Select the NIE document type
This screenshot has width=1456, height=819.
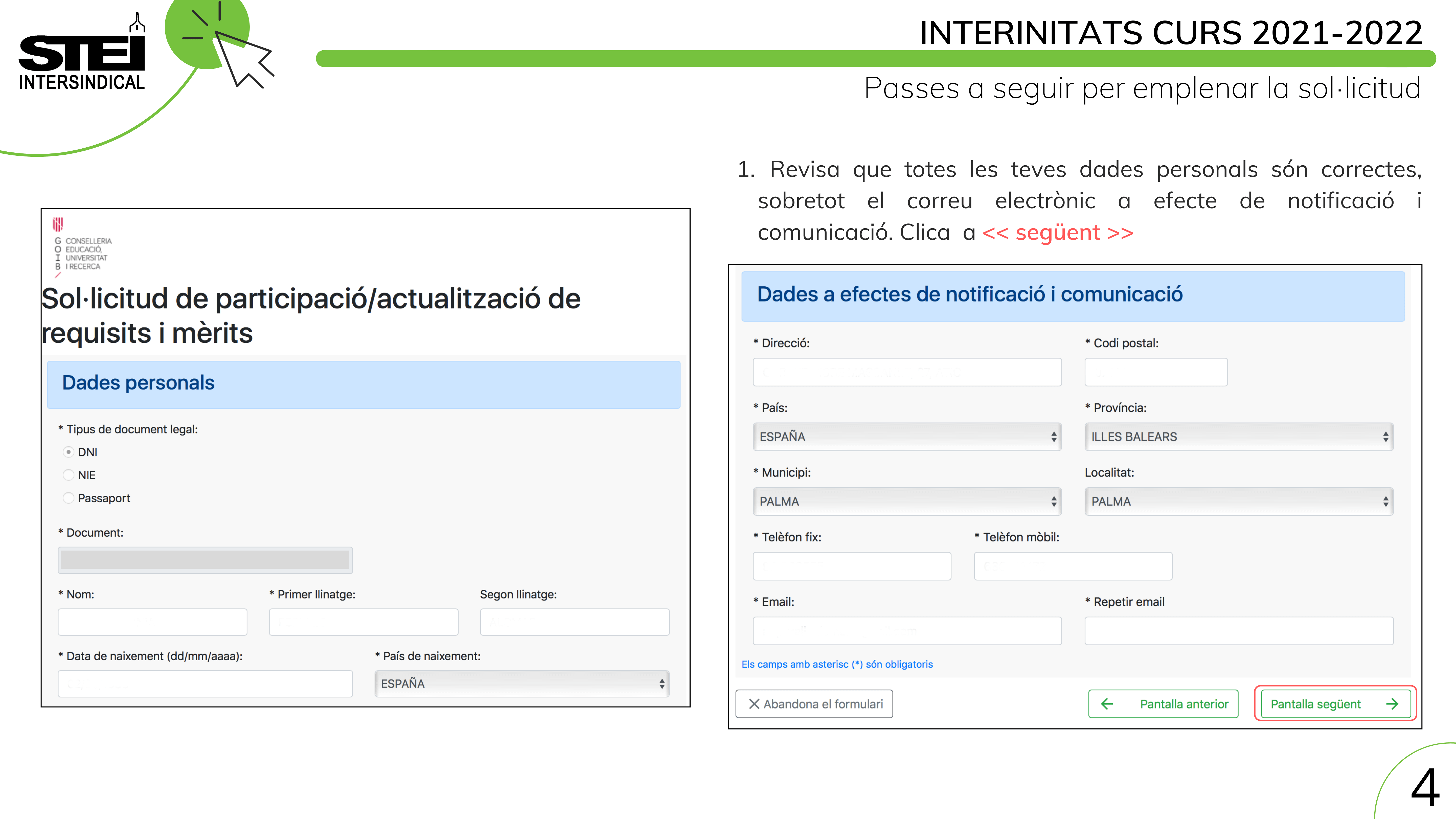pos(69,475)
